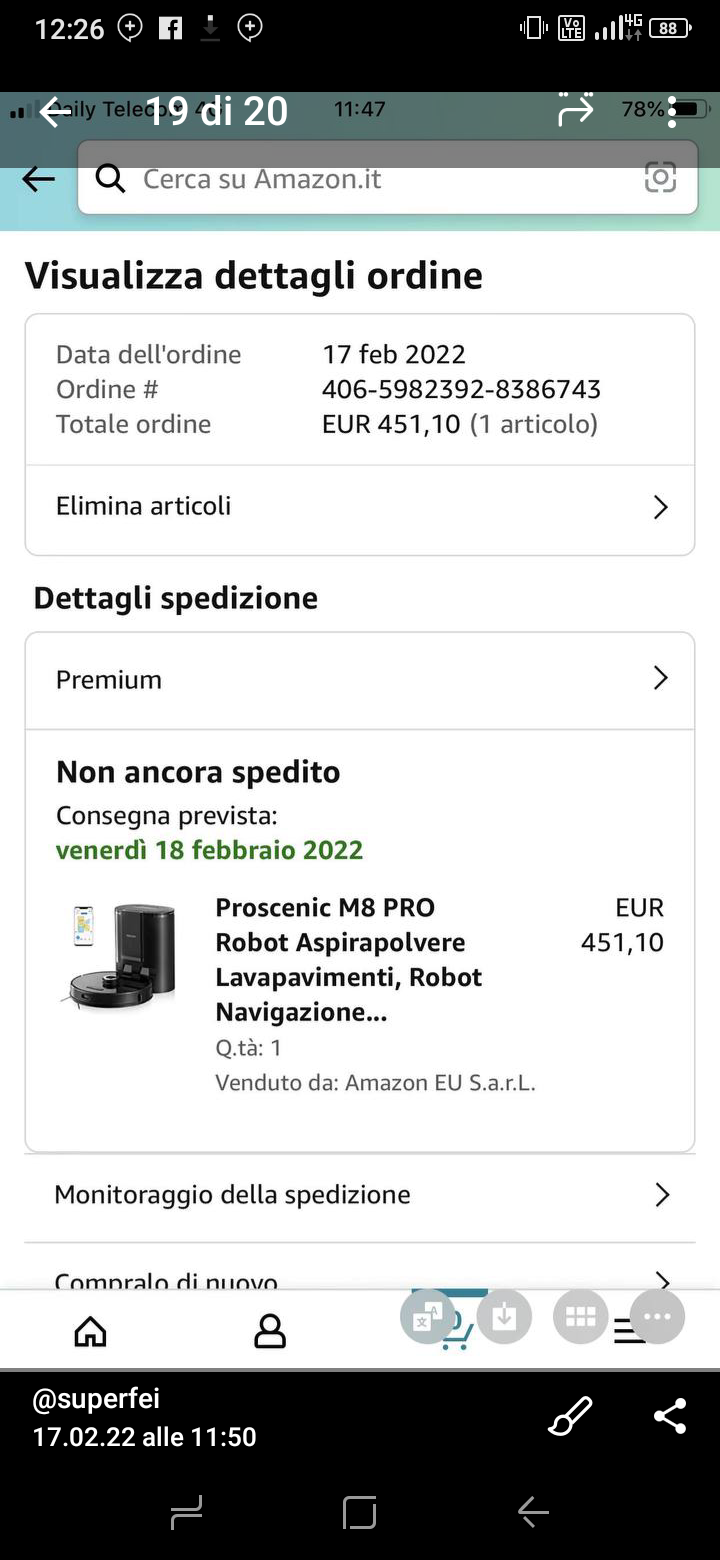
Task: Tap the camera scan icon in search bar
Action: (x=660, y=179)
